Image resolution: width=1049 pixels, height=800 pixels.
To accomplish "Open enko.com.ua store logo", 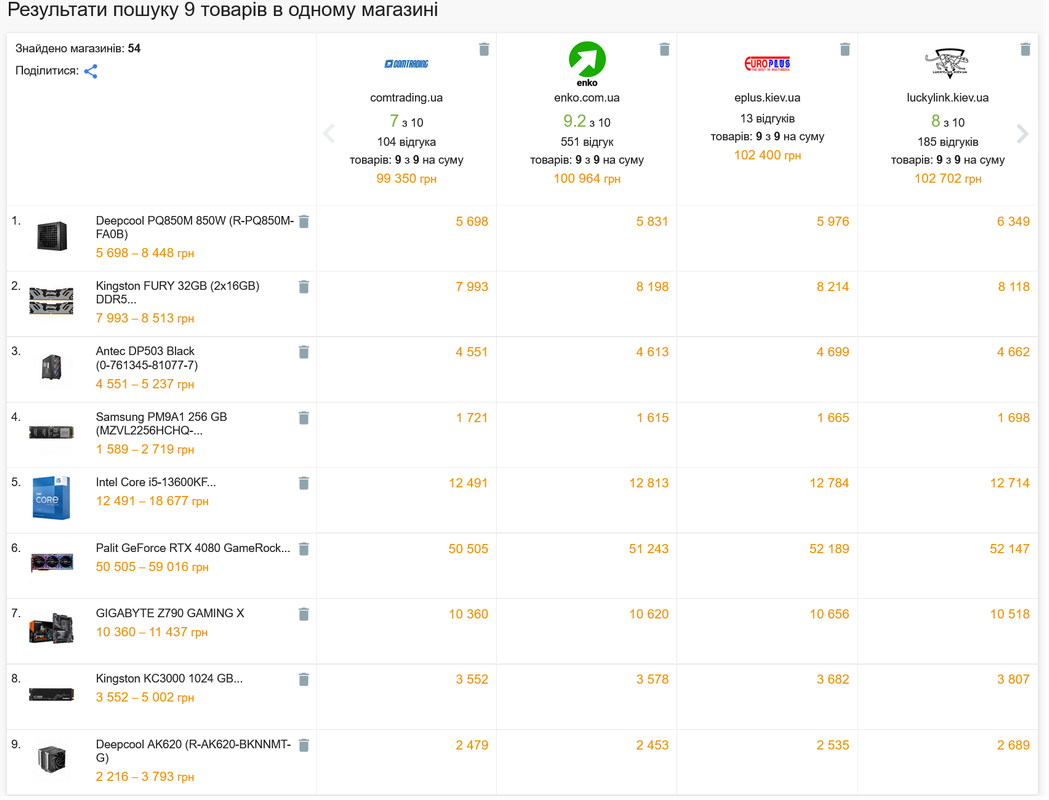I will click(x=589, y=64).
